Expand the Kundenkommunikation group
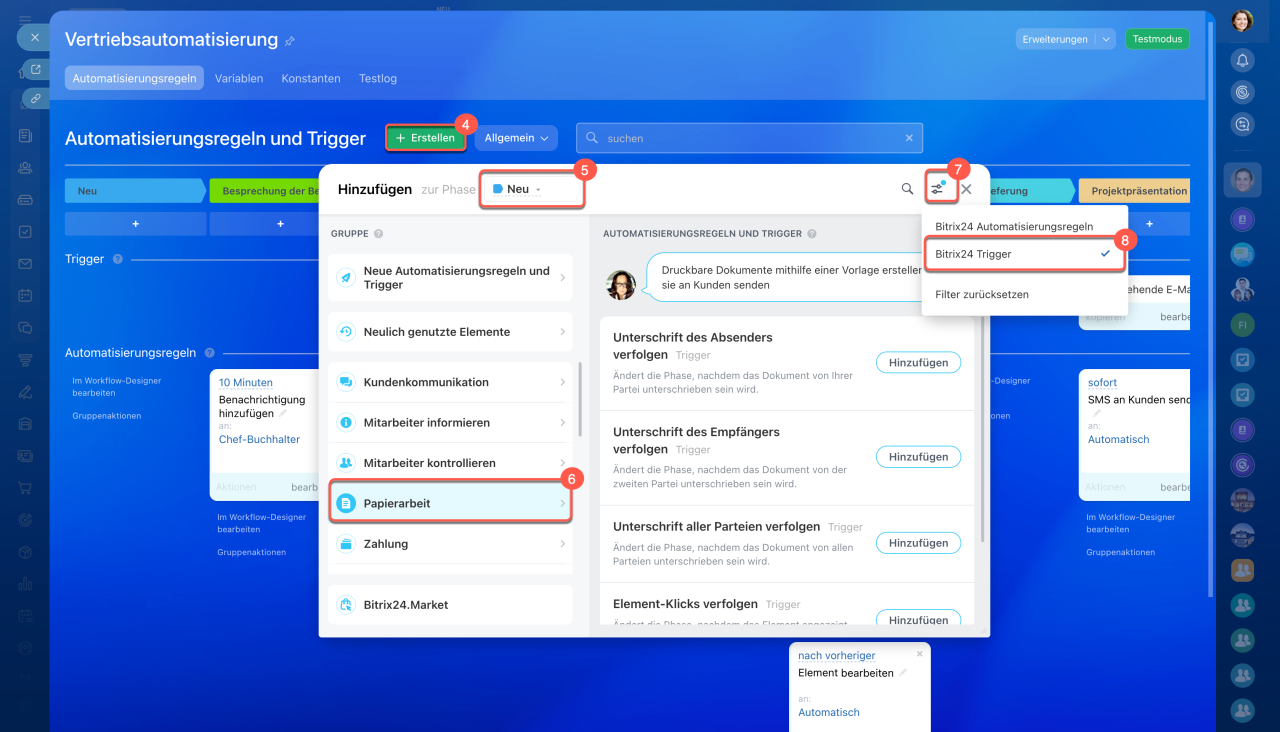 point(450,382)
